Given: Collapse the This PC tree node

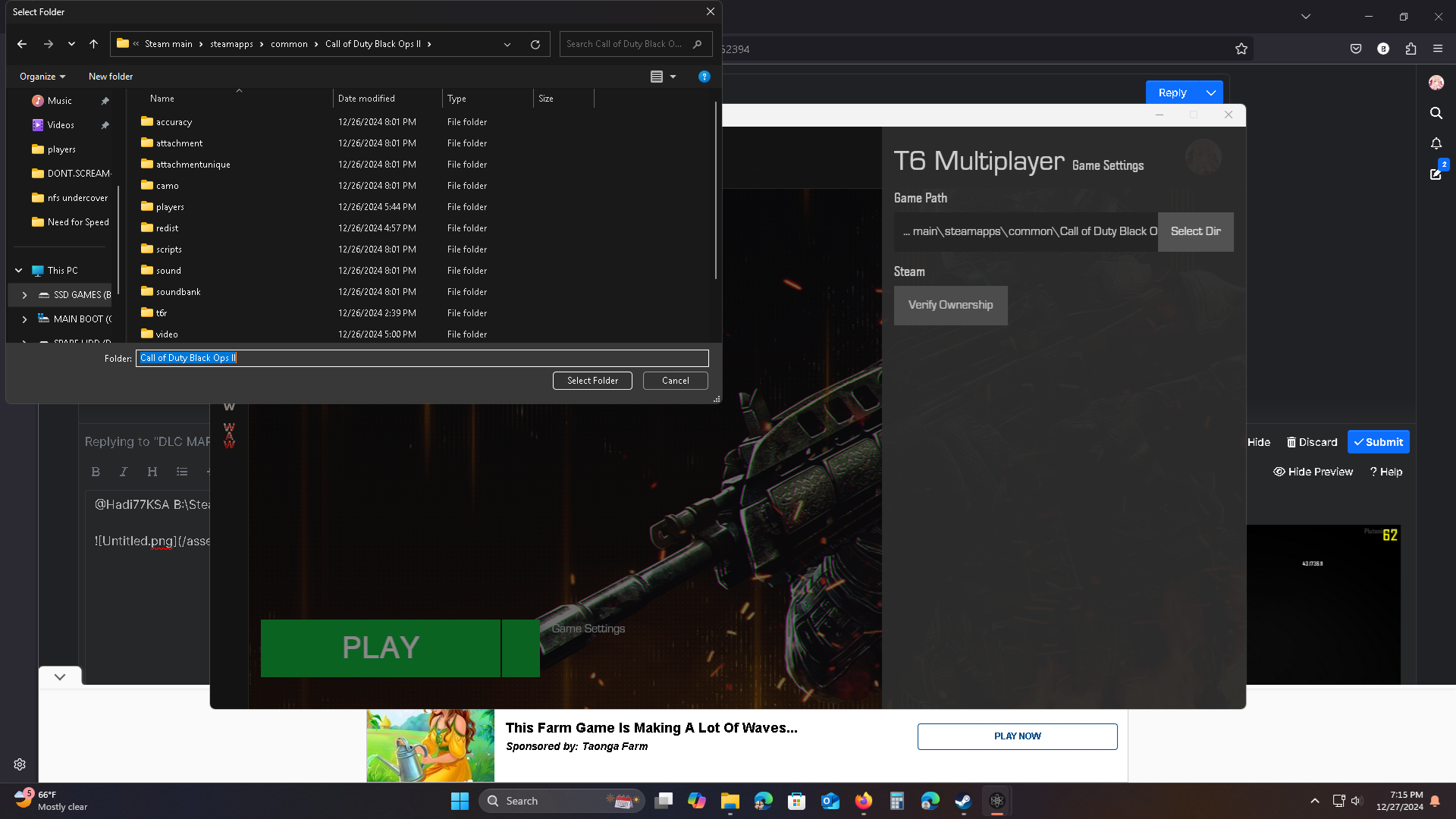Looking at the screenshot, I should pyautogui.click(x=19, y=271).
